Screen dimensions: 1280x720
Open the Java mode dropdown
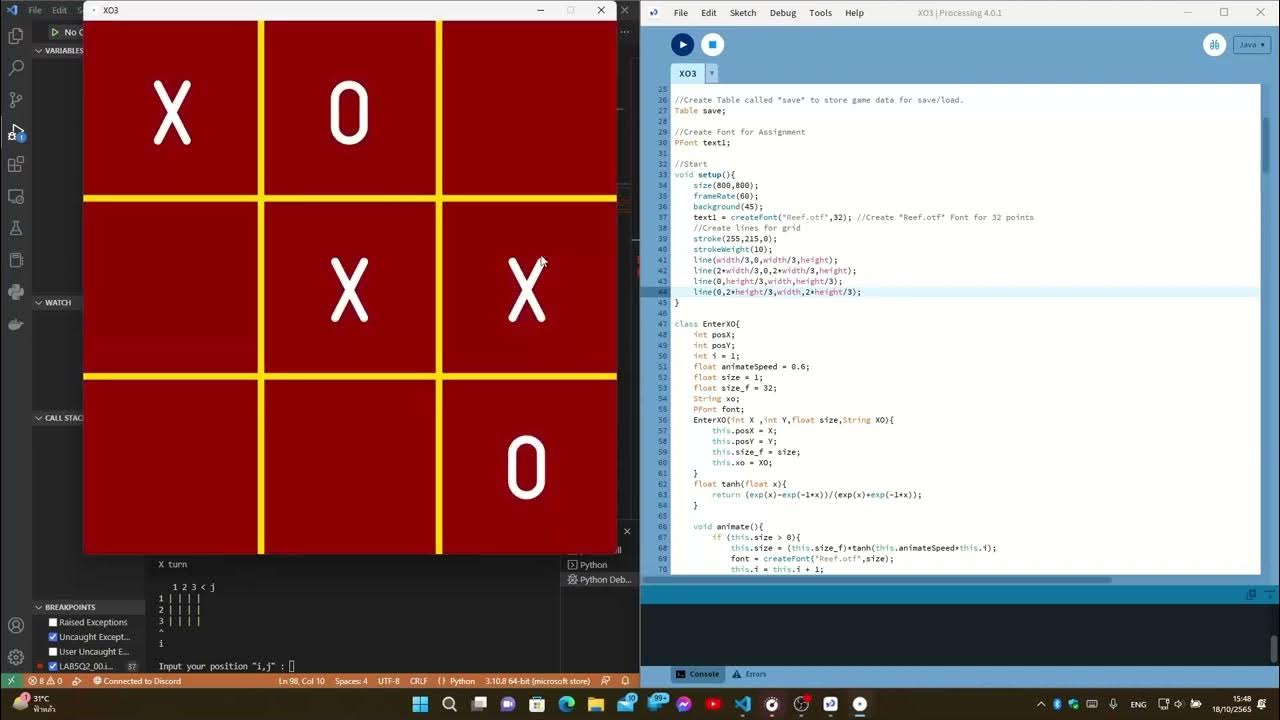[x=1251, y=45]
